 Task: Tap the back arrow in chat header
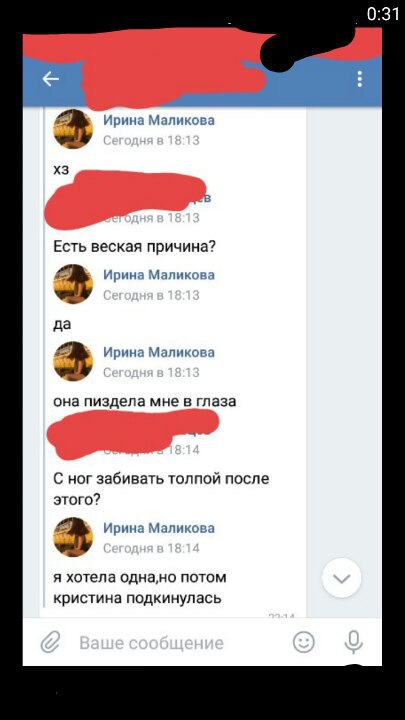click(x=51, y=79)
